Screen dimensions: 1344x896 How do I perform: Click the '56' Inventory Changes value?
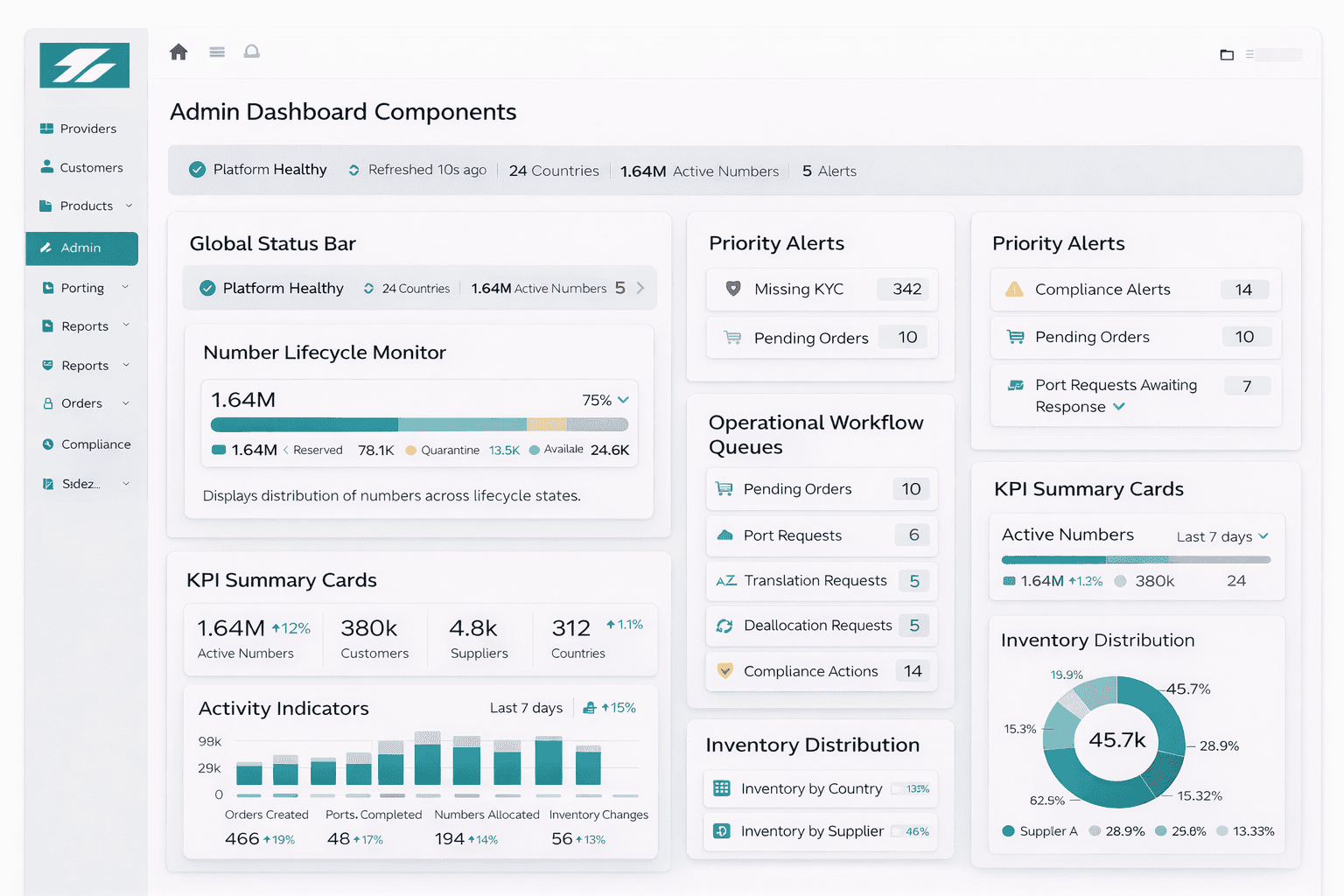[562, 838]
